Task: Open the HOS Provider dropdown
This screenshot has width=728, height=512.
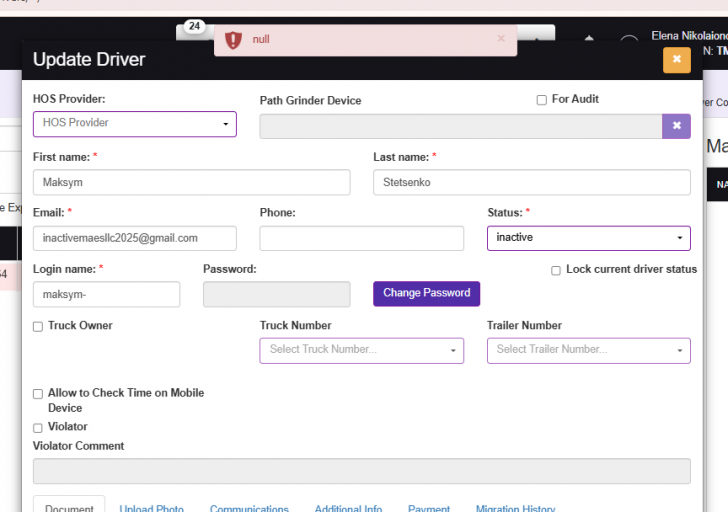Action: [x=135, y=124]
